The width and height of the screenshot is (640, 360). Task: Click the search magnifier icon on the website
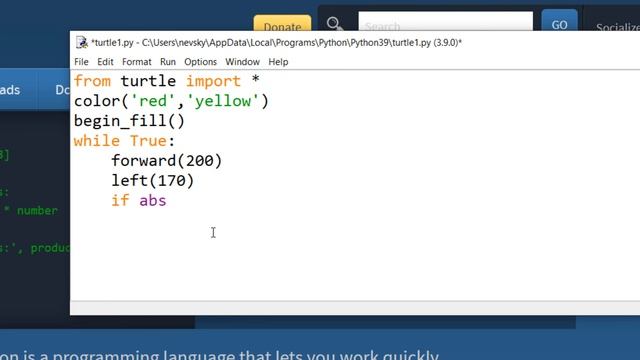click(x=334, y=24)
